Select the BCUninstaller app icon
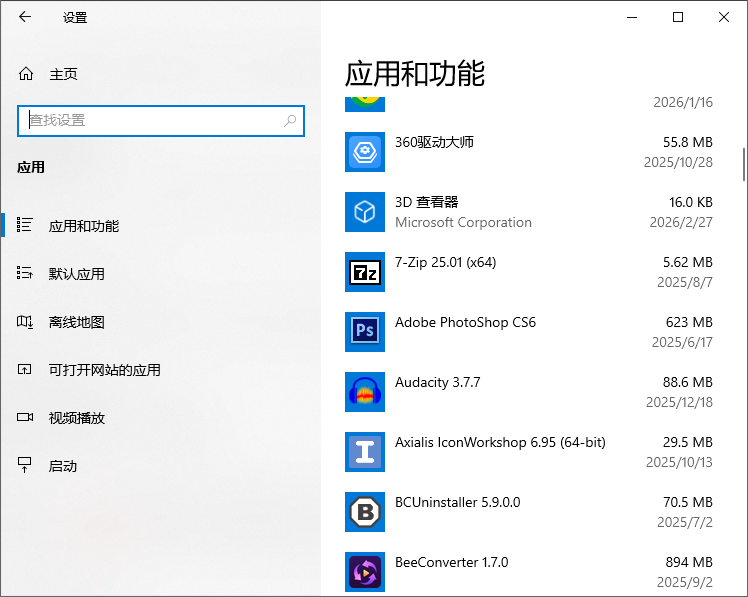 click(365, 512)
